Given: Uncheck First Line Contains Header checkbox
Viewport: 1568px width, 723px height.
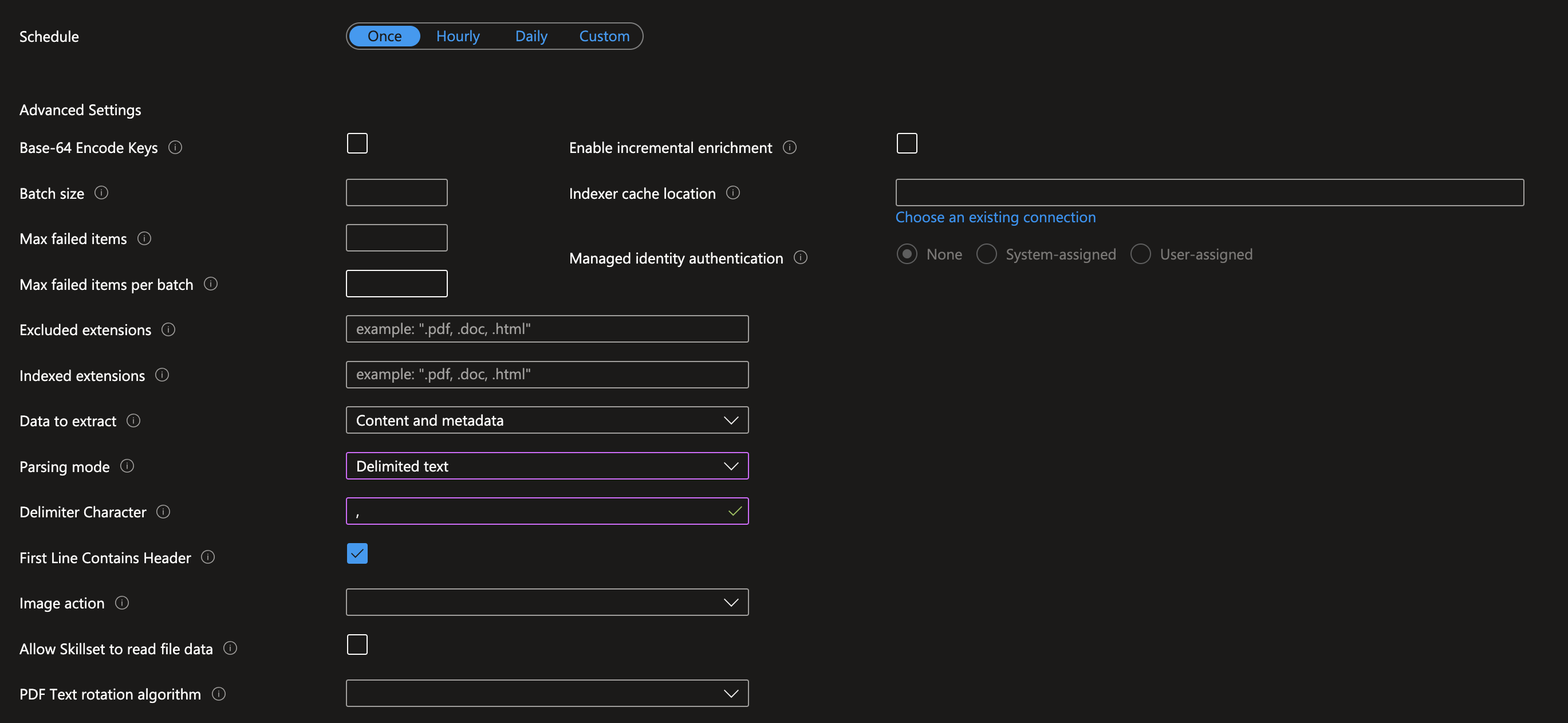Looking at the screenshot, I should [x=357, y=553].
